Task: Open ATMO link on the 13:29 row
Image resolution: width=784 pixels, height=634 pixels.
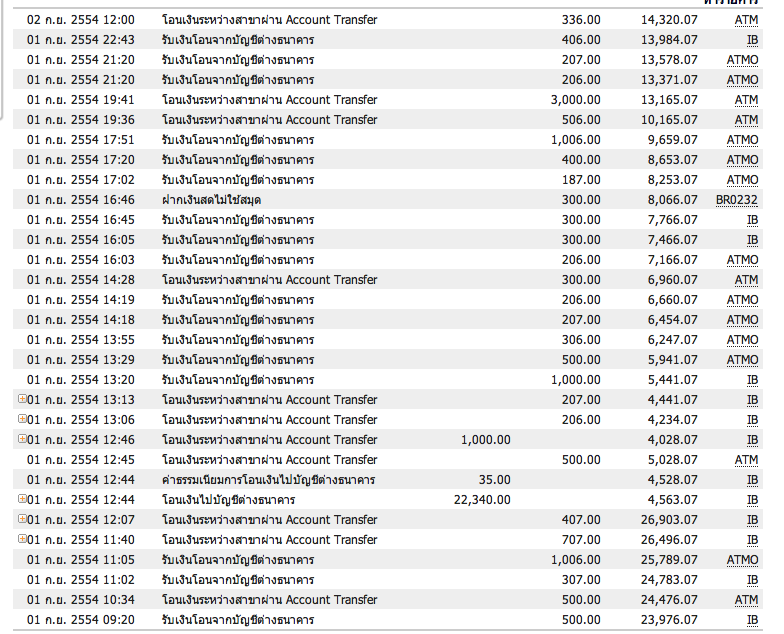Action: (x=742, y=360)
